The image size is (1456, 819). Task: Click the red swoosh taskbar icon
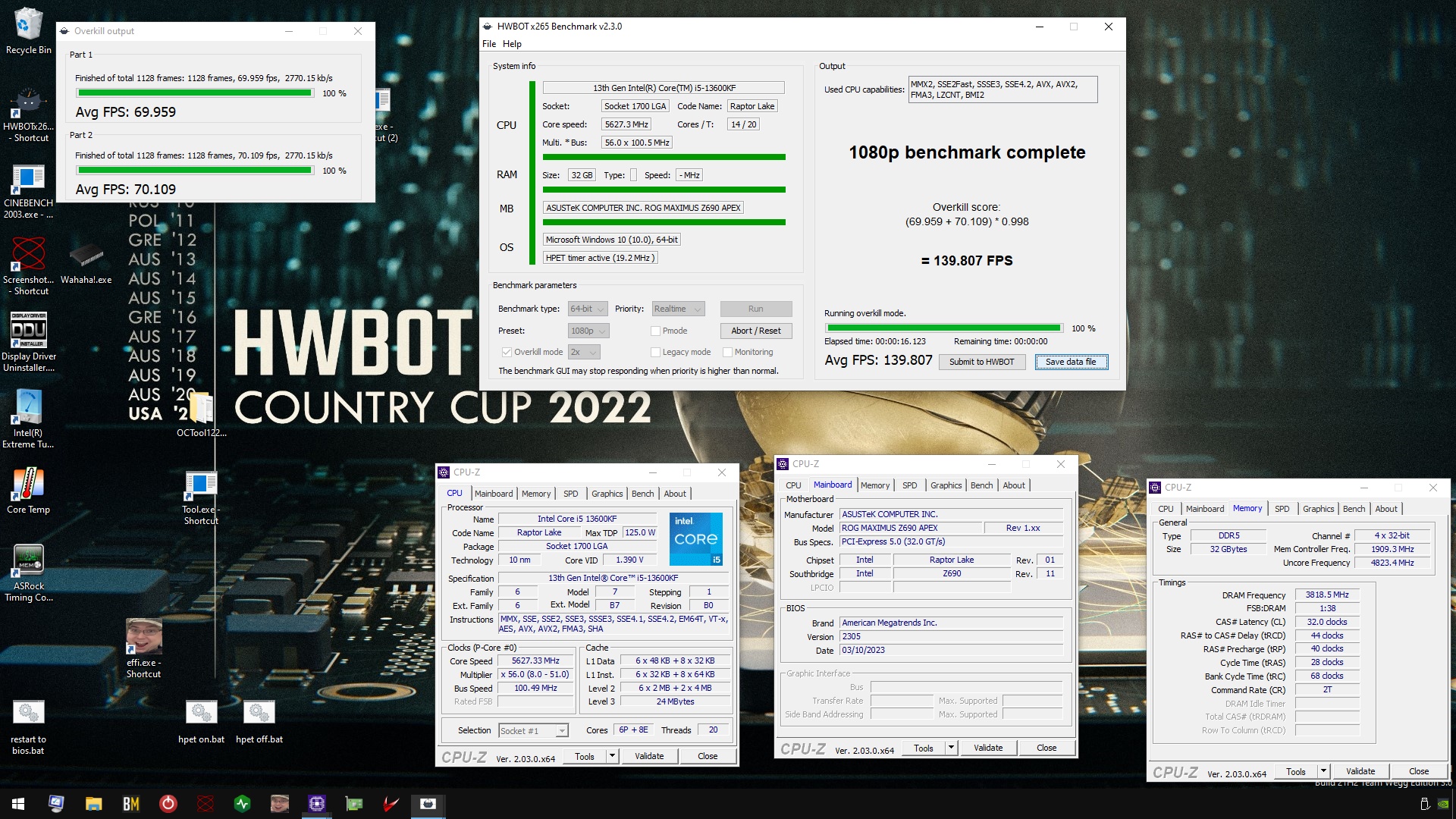coord(391,803)
